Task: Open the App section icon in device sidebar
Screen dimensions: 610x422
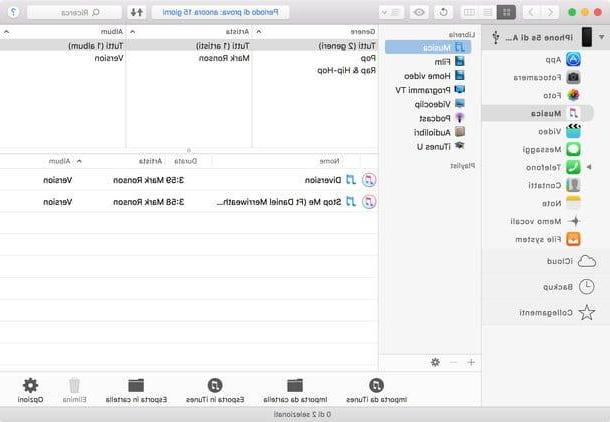Action: pos(573,60)
